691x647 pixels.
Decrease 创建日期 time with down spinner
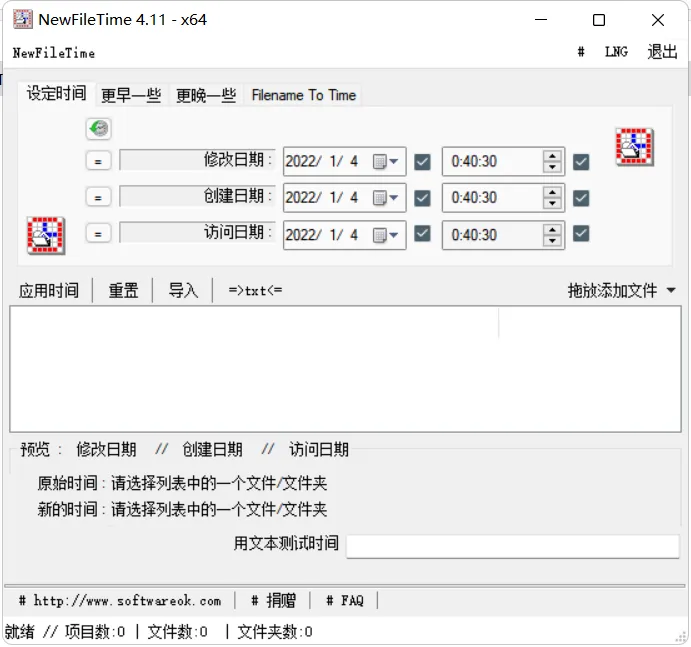click(552, 203)
